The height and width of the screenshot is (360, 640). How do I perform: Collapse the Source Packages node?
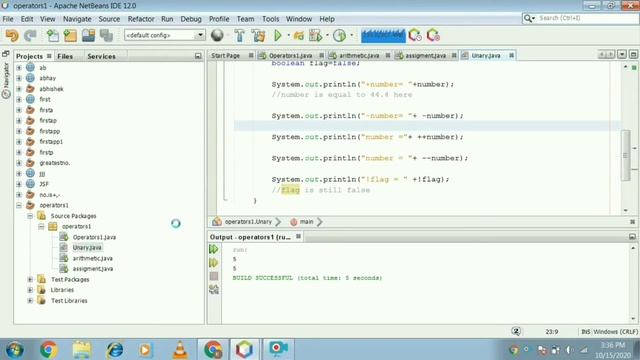[30, 216]
